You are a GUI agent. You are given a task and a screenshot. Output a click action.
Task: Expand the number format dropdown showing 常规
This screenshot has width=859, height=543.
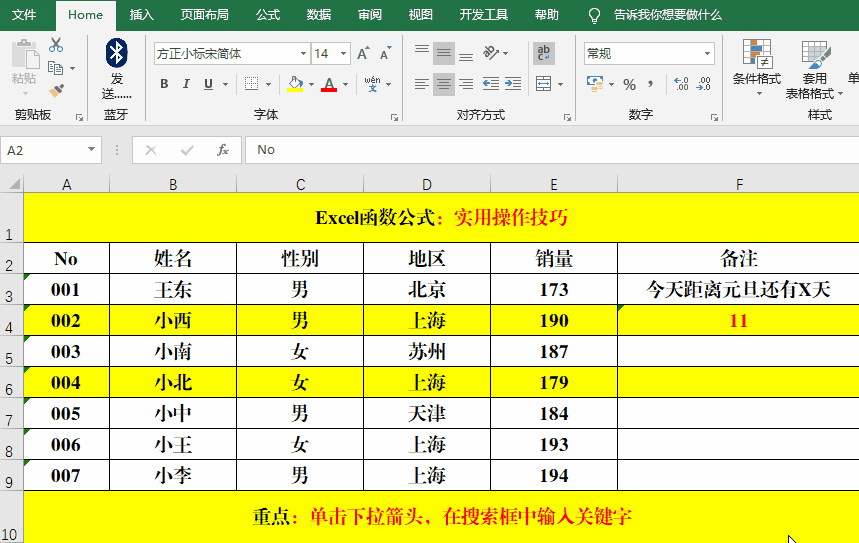707,54
